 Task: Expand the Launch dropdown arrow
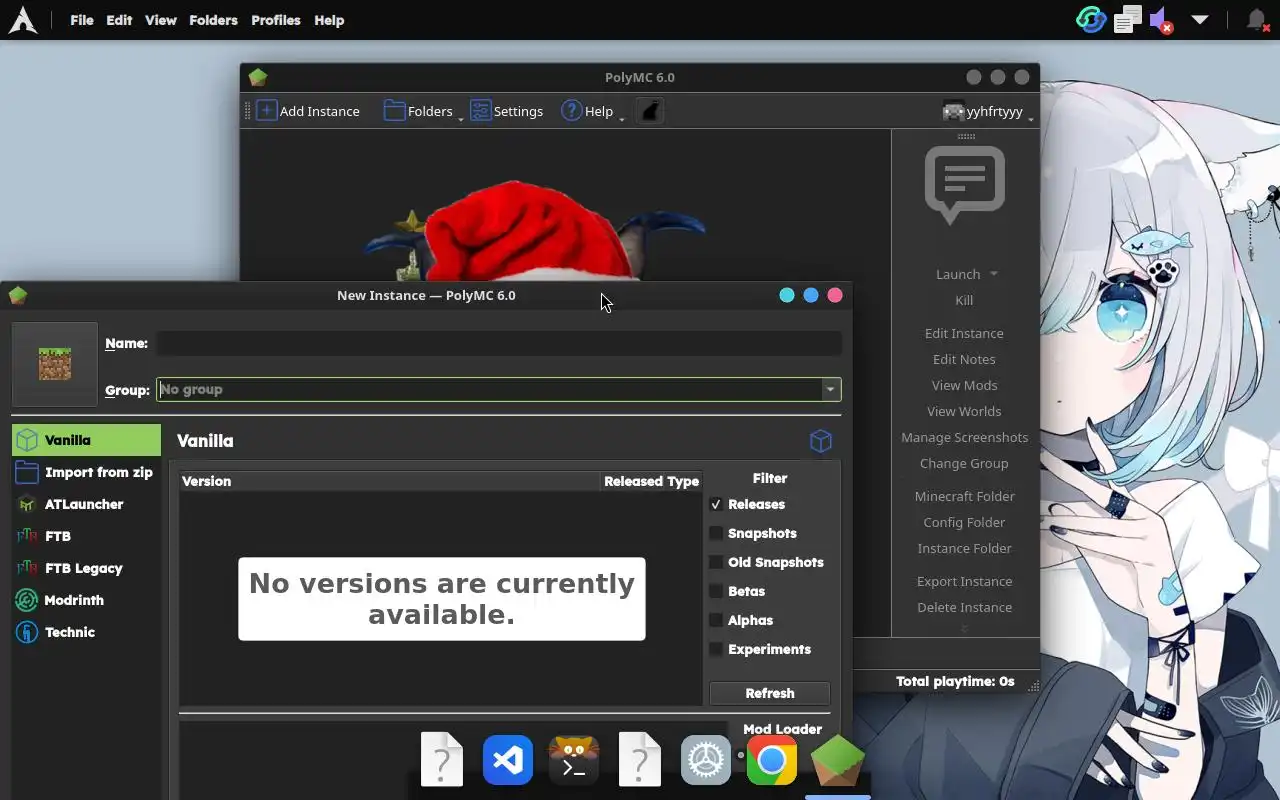pos(994,273)
